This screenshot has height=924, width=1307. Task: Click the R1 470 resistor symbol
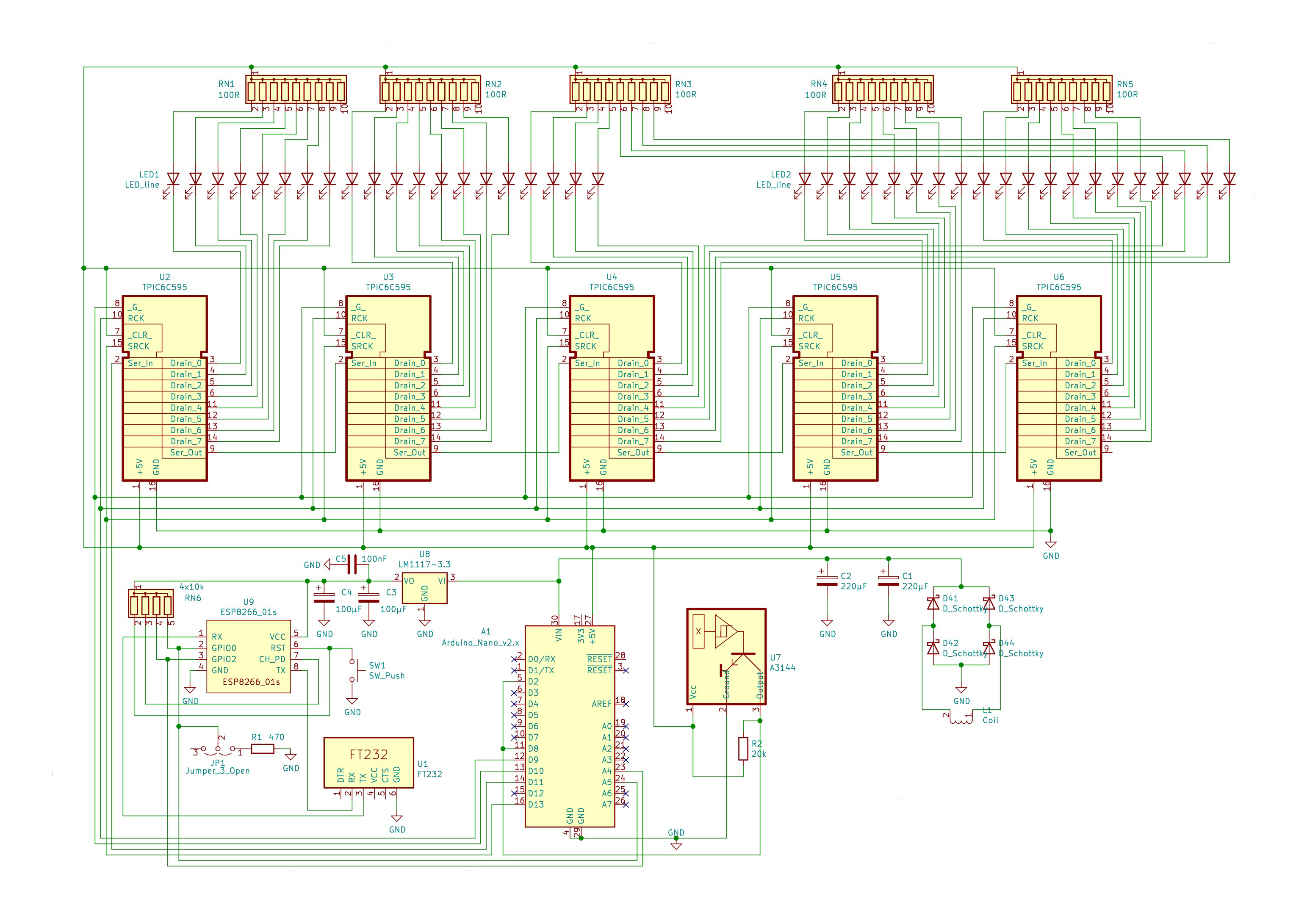[263, 749]
